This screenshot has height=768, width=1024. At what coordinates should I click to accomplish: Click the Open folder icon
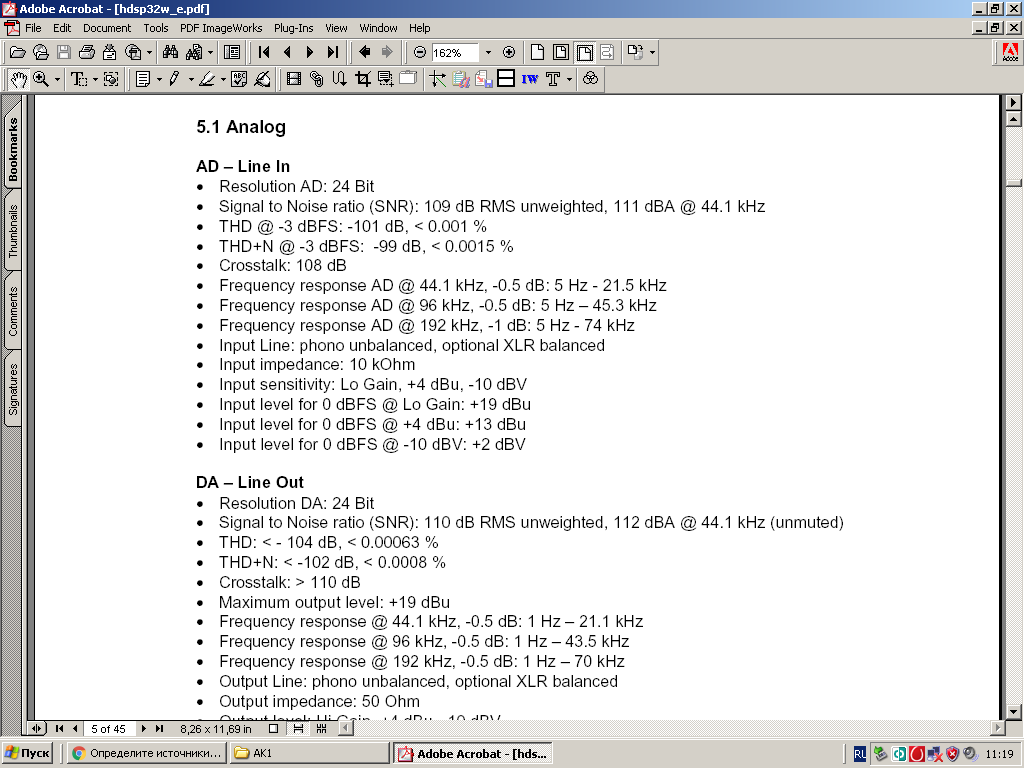pos(17,52)
